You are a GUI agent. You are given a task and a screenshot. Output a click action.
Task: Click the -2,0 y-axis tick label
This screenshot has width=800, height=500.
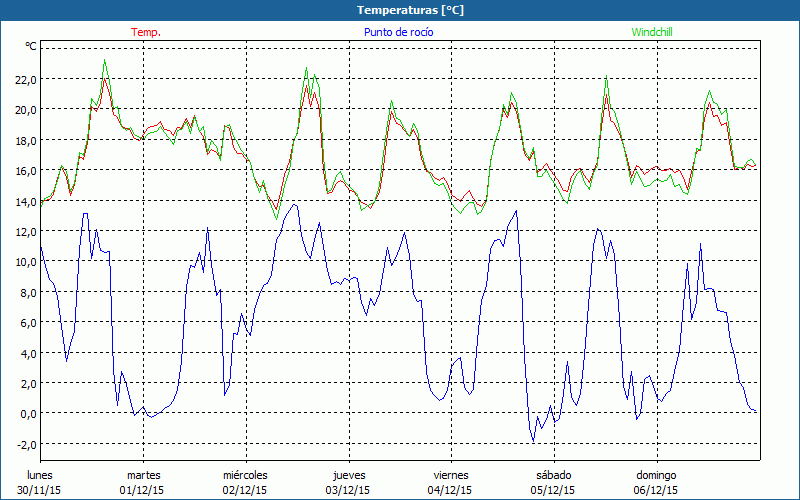tap(25, 444)
